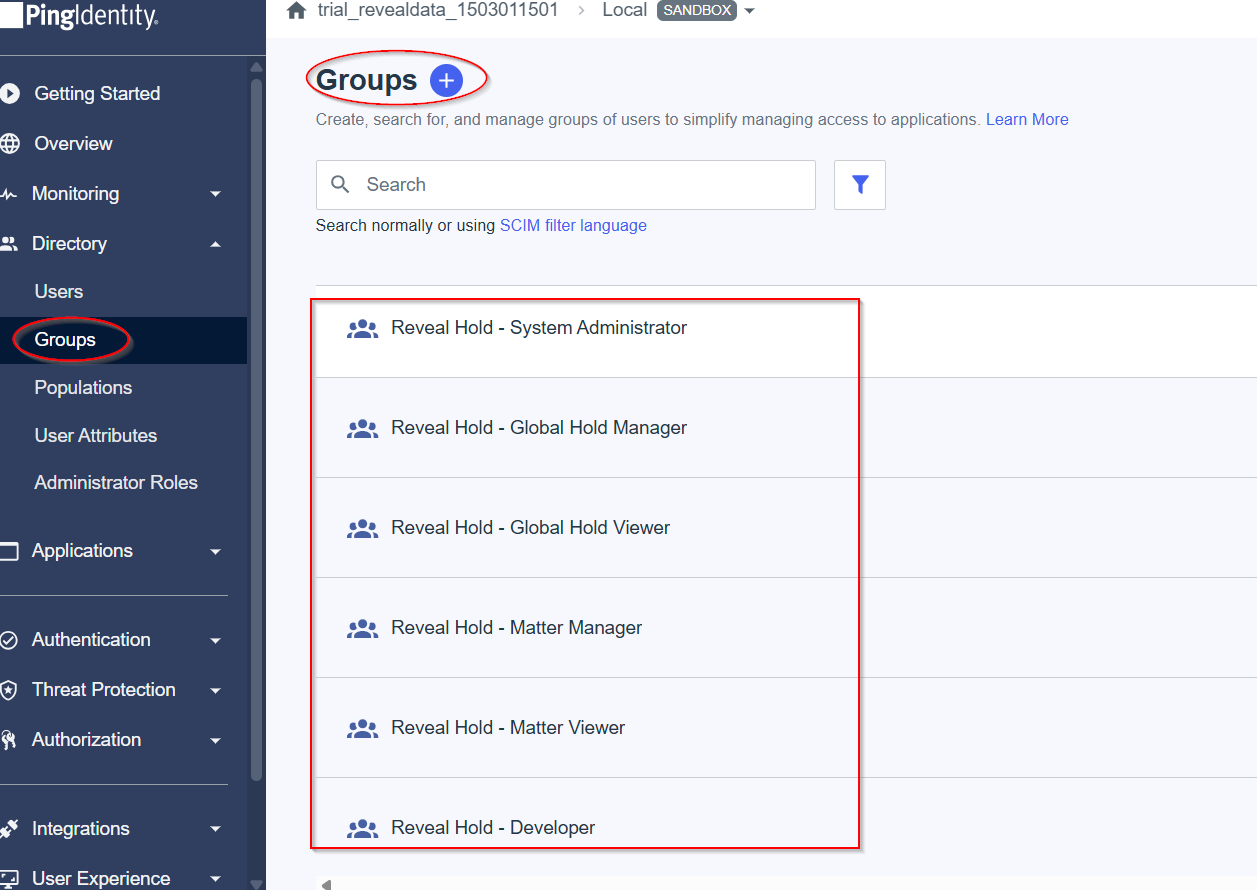Click in the group Search field

point(580,185)
